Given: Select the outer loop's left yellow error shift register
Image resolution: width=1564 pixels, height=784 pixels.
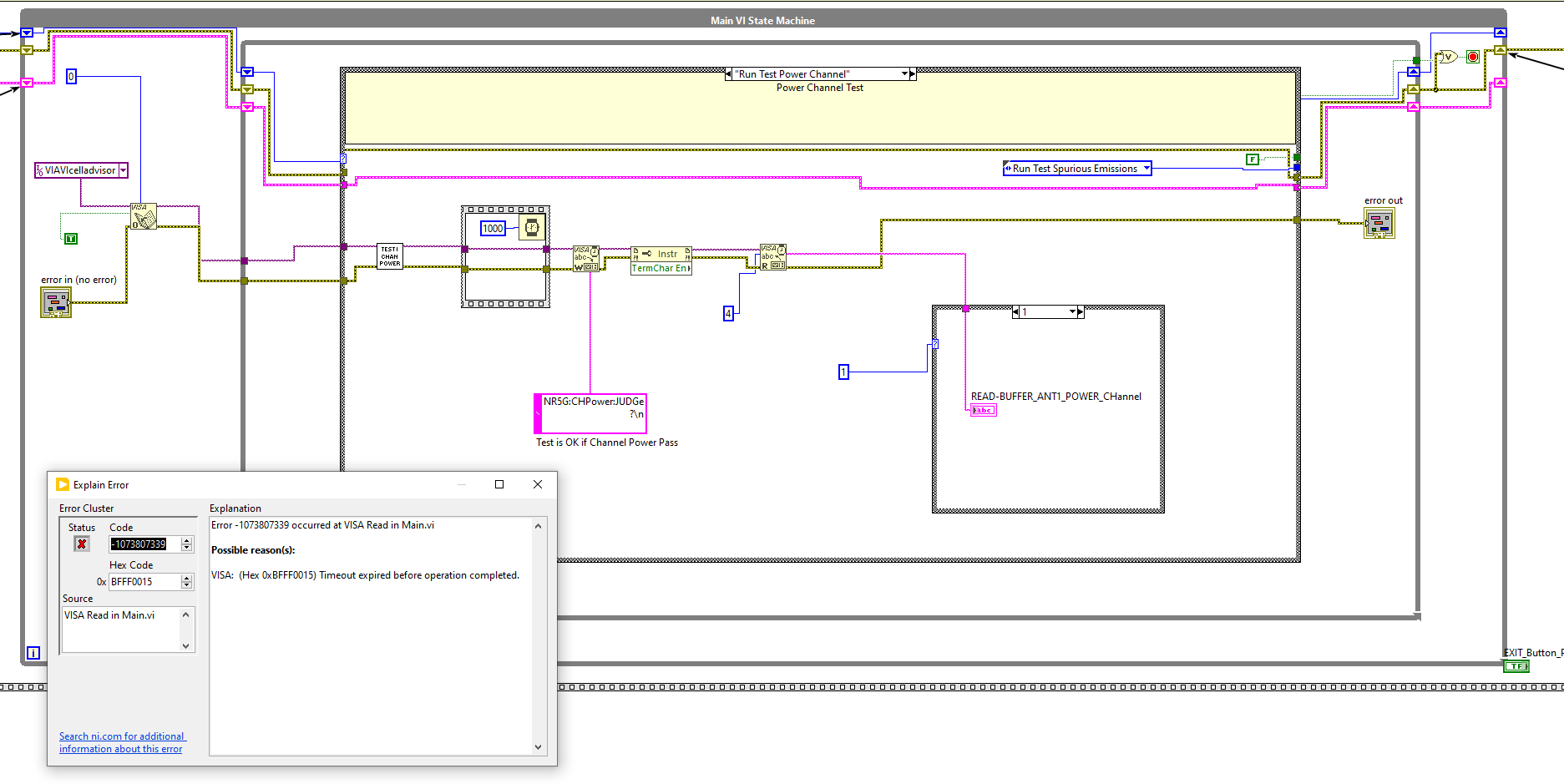Looking at the screenshot, I should (27, 50).
